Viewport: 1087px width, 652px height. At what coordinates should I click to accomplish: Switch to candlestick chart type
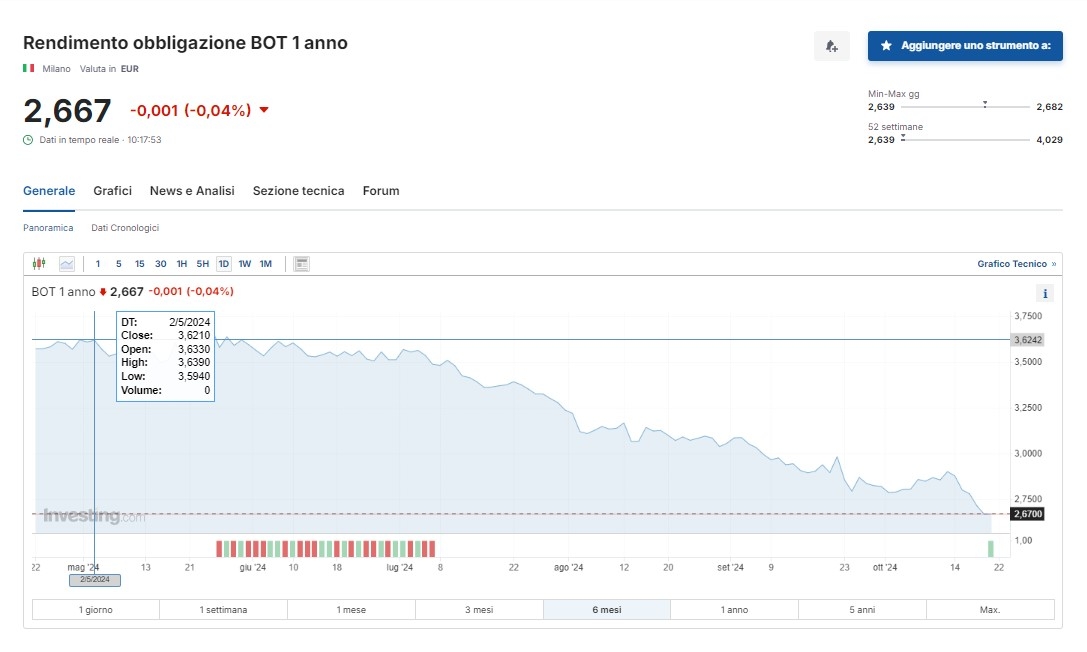[39, 264]
